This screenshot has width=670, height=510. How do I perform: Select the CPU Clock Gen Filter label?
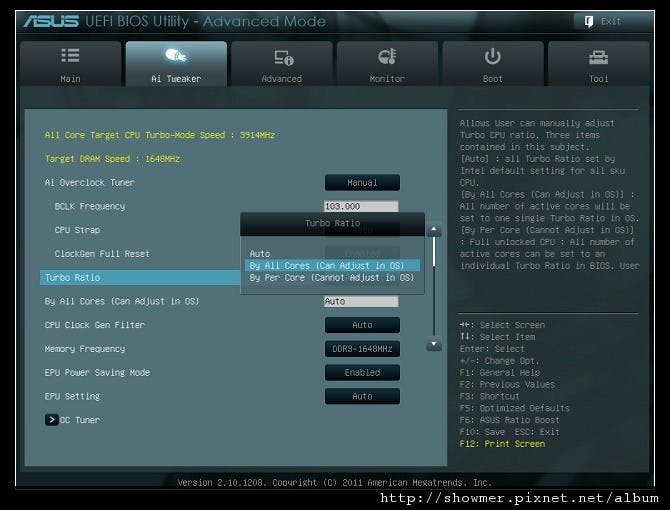point(95,325)
